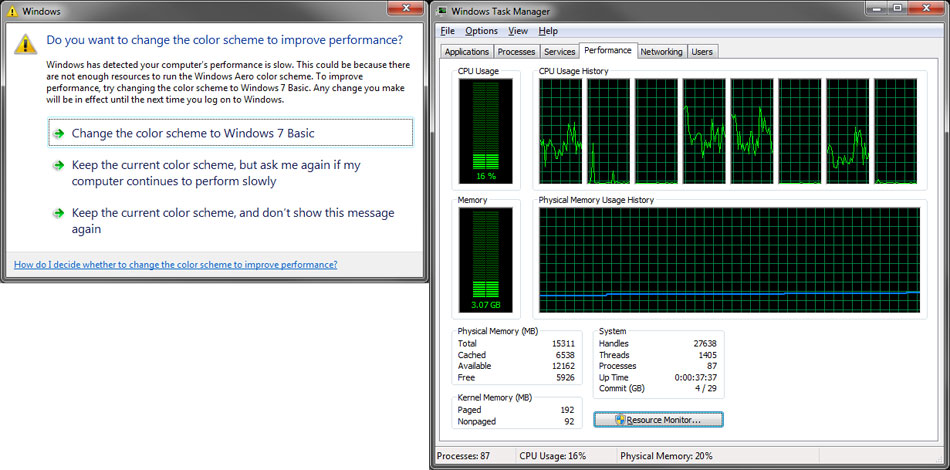Close the Windows color scheme dialog
This screenshot has height=470, width=950.
point(408,8)
